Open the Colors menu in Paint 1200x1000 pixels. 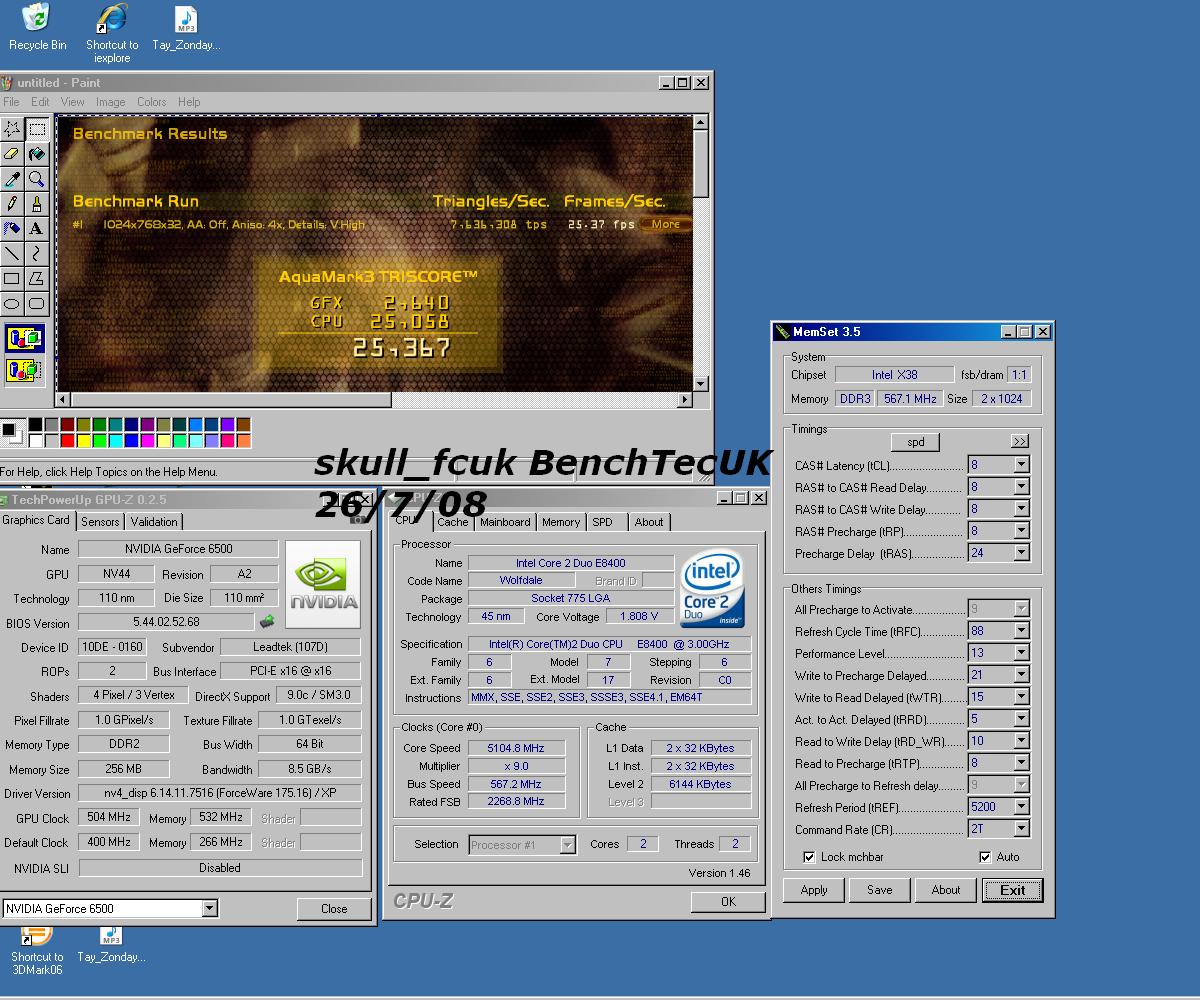[x=152, y=102]
